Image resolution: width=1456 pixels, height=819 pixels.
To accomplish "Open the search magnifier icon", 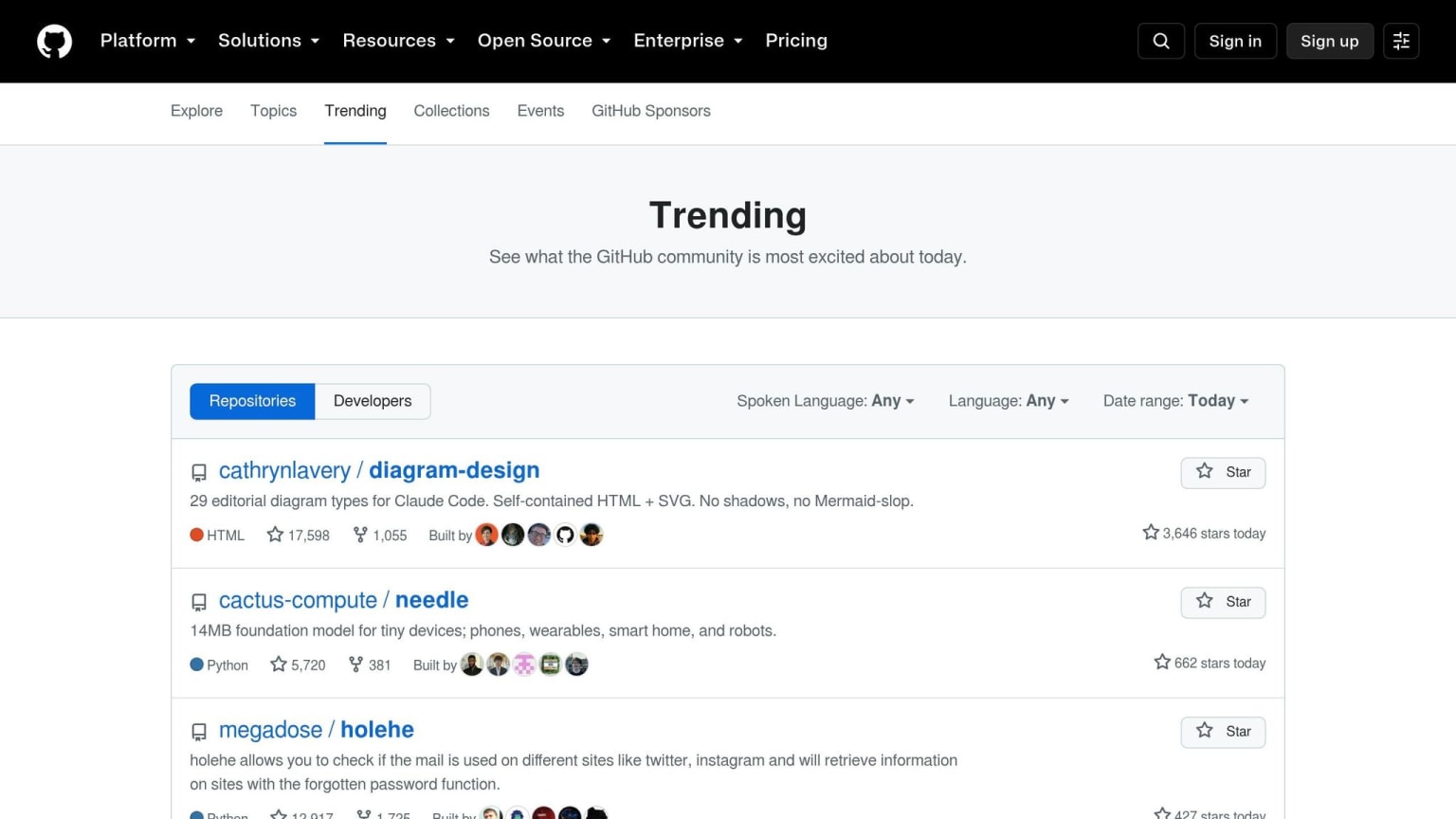I will coord(1161,41).
